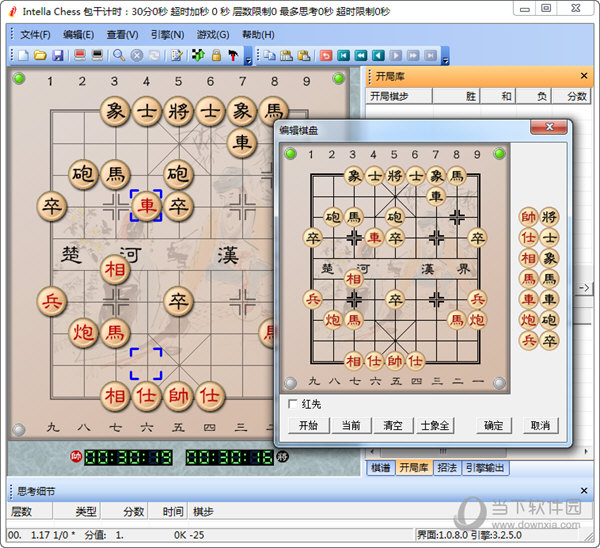Viewport: 600px width, 548px height.
Task: Click the 清空 button to clear board
Action: (393, 426)
